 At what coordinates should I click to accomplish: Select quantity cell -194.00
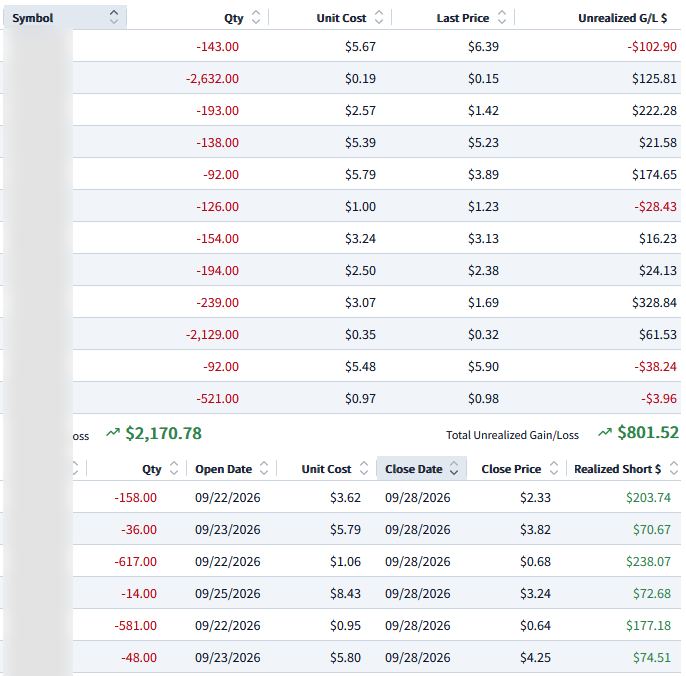[x=217, y=270]
